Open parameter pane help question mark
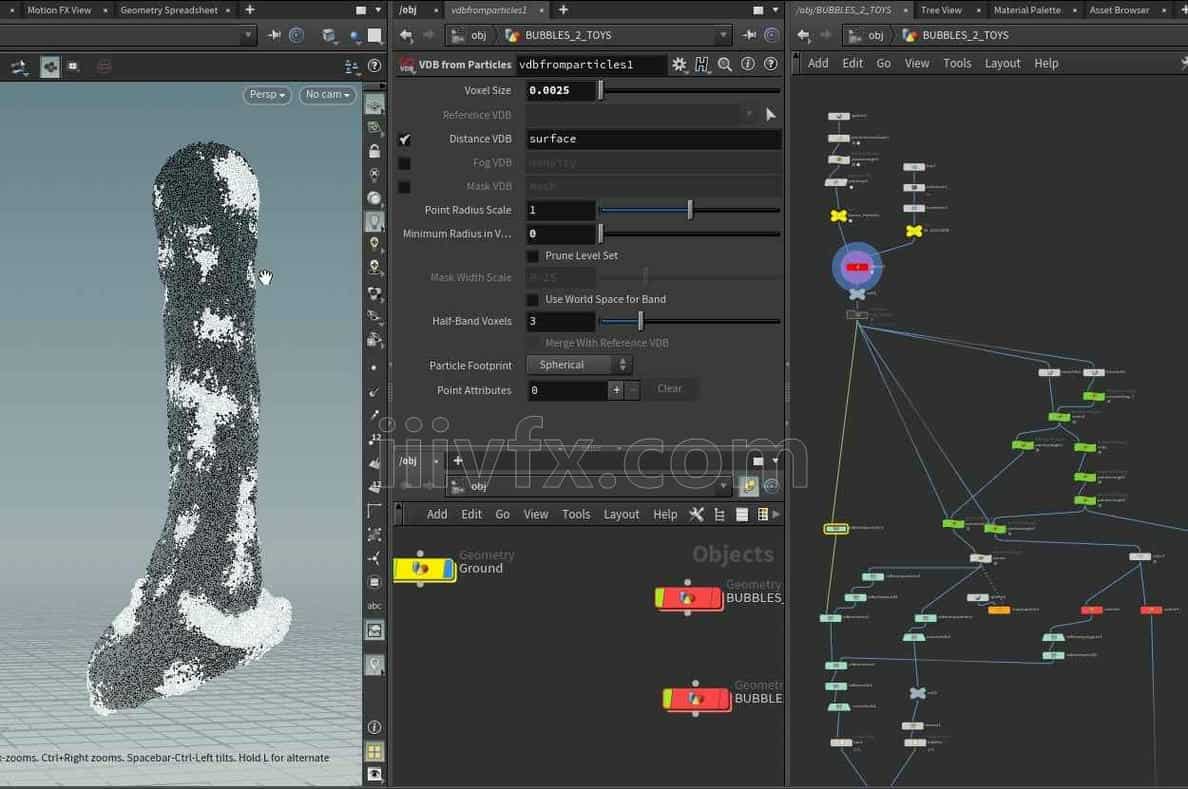This screenshot has height=789, width=1188. pyautogui.click(x=771, y=64)
